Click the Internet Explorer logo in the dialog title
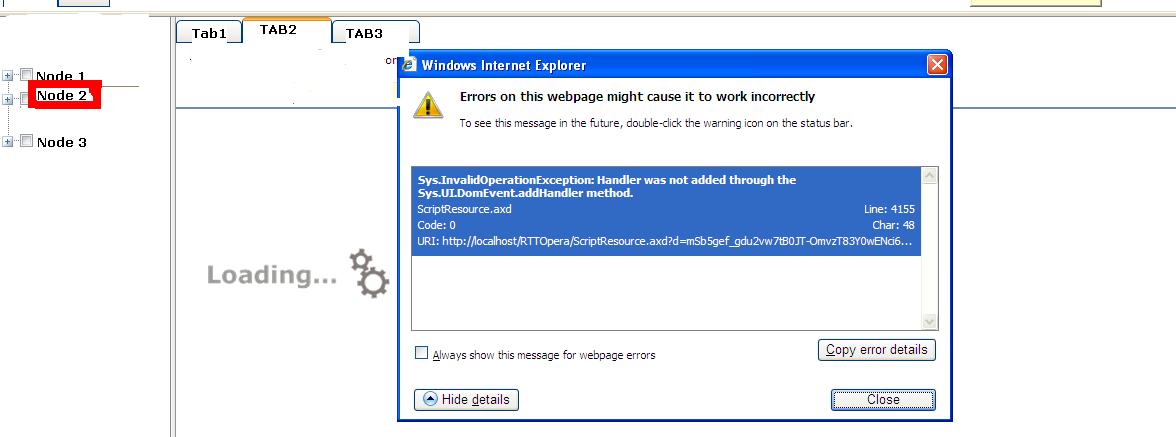 click(410, 65)
